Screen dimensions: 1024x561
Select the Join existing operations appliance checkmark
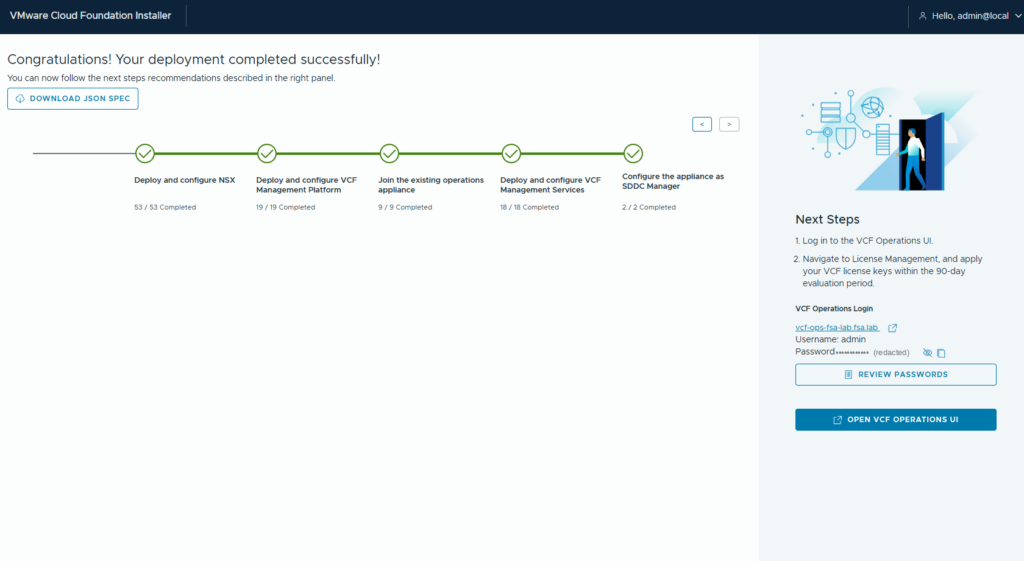point(389,153)
